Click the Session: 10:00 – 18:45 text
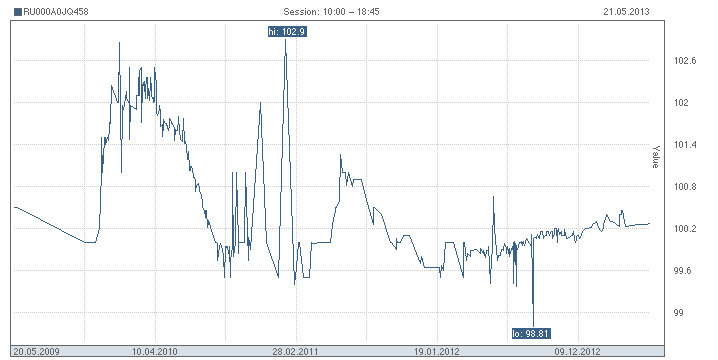Viewport: 718px width, 360px height. pyautogui.click(x=332, y=12)
